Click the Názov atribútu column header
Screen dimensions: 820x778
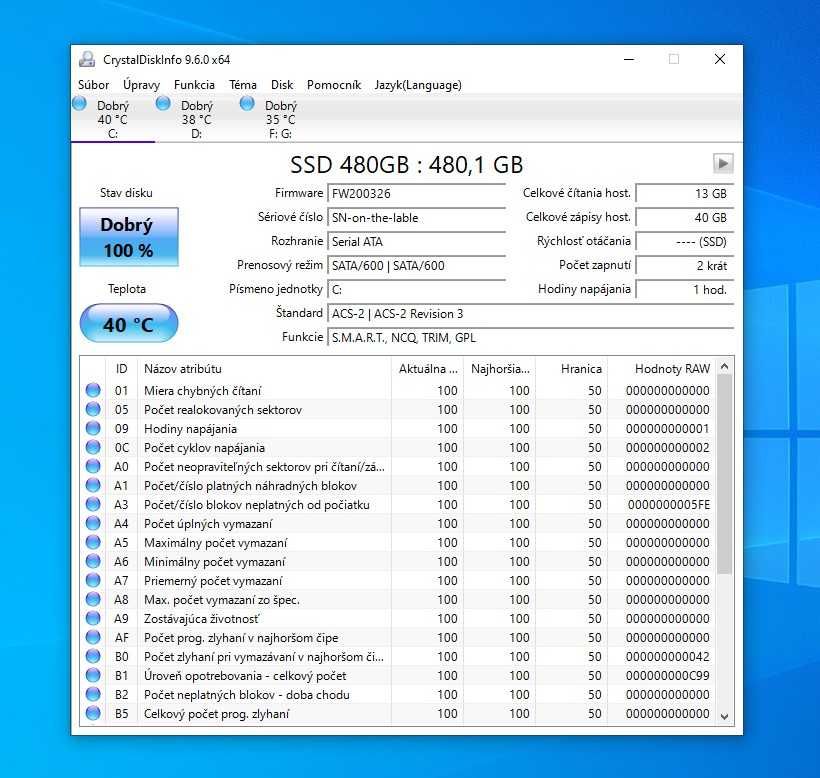coord(264,369)
